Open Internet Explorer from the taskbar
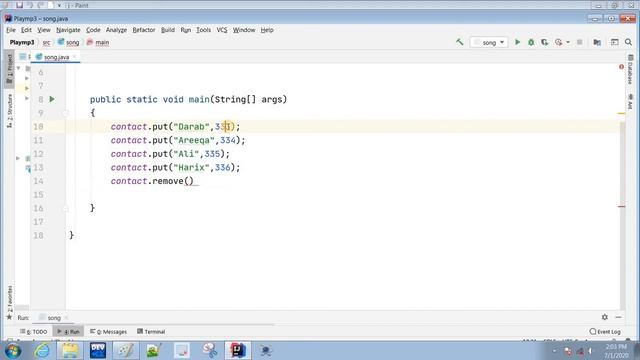This screenshot has height=360, width=640. pos(42,351)
